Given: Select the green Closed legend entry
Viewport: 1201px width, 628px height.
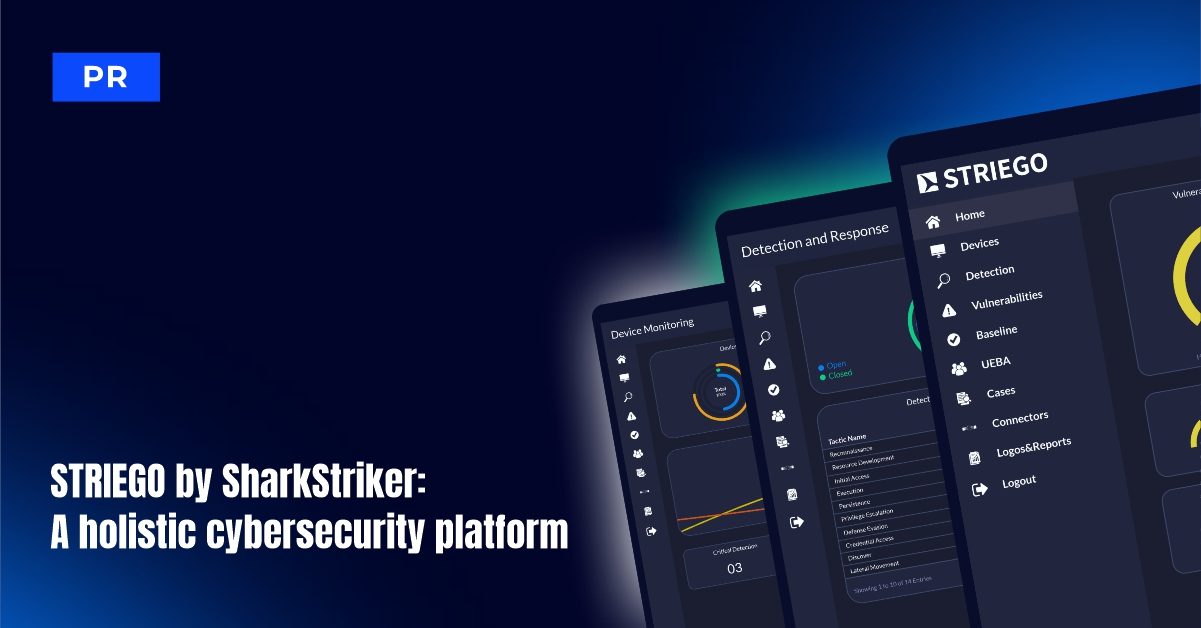Looking at the screenshot, I should (836, 375).
